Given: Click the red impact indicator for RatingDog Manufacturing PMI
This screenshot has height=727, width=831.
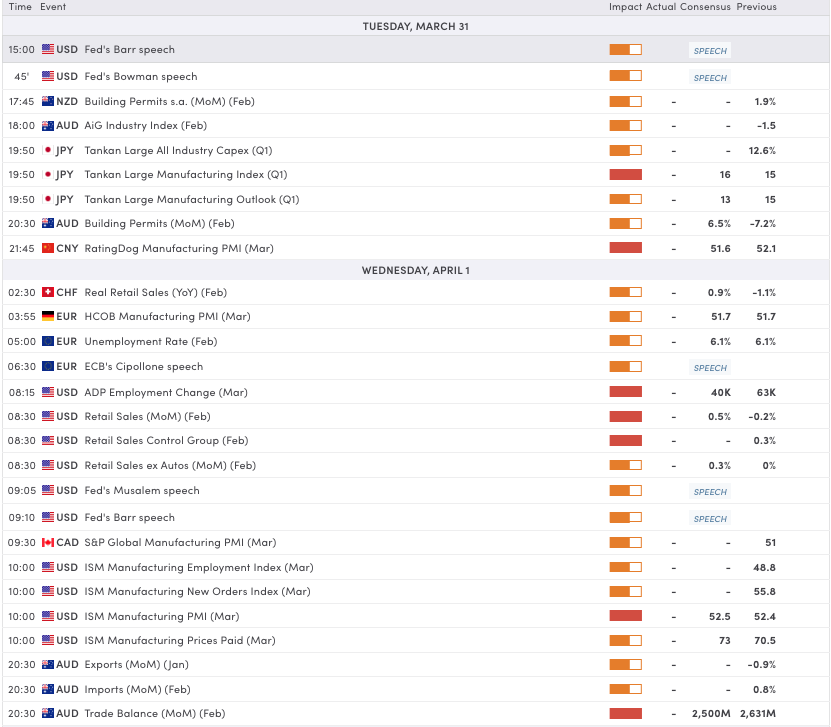Looking at the screenshot, I should 625,247.
